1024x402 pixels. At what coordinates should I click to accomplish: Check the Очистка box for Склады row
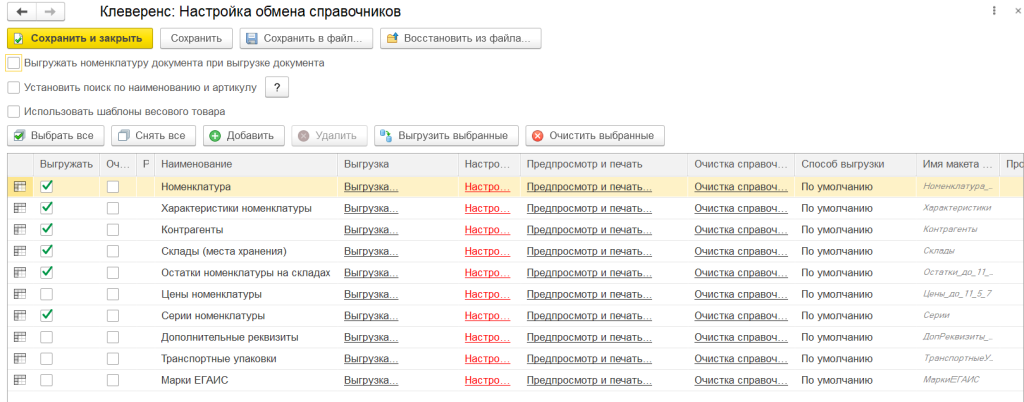[114, 251]
